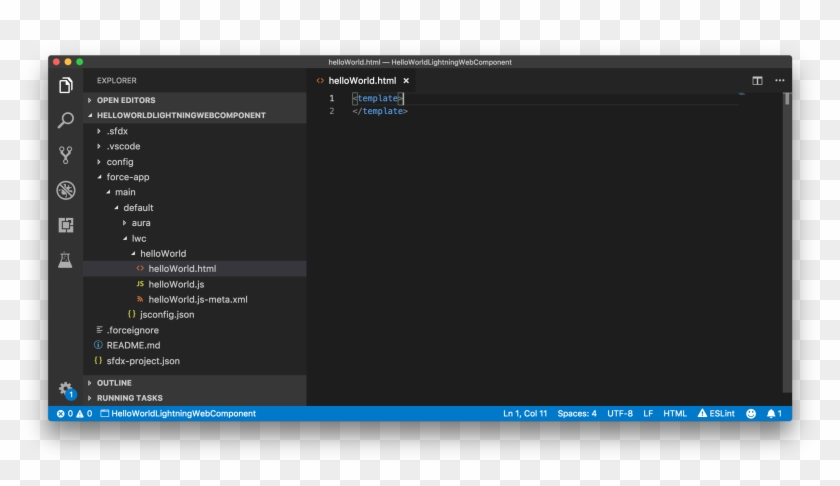Open notifications bell in status bar

(x=774, y=414)
